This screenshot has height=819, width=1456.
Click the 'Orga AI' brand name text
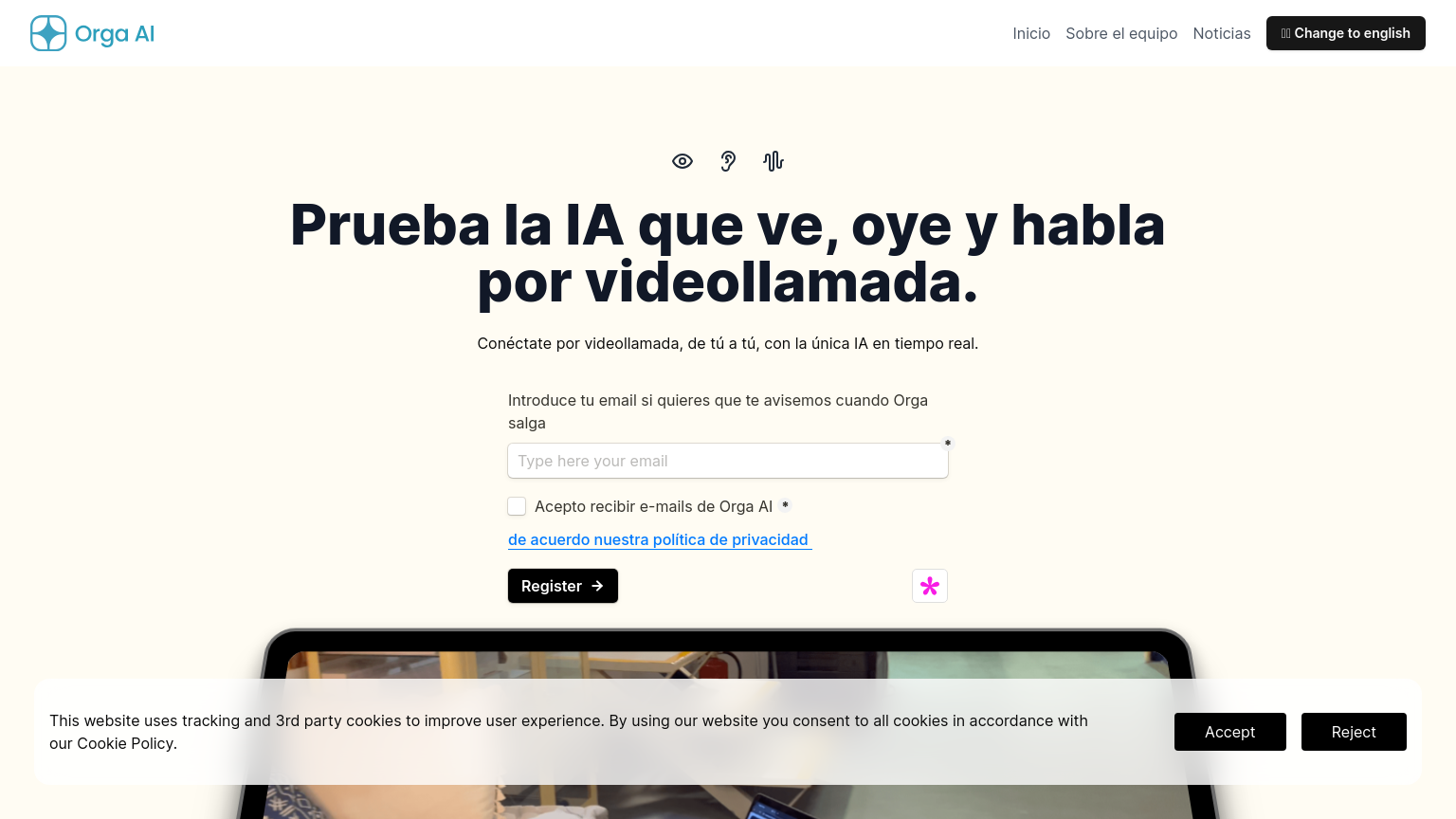click(x=115, y=34)
